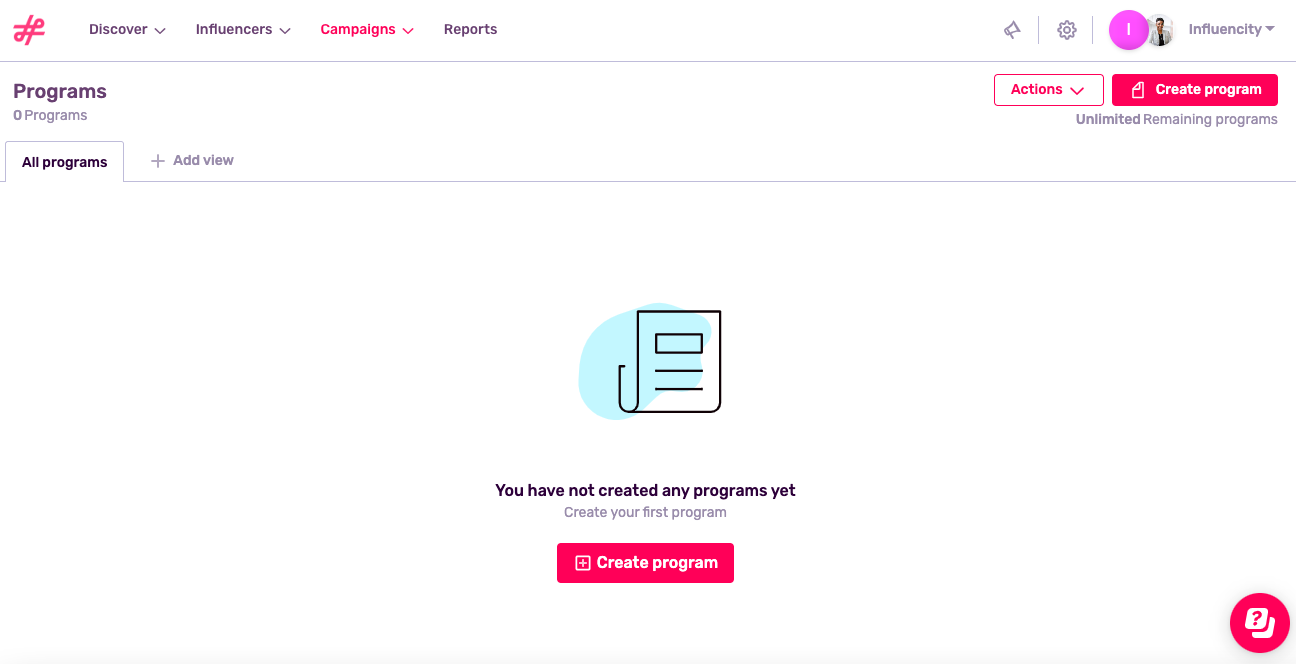Click Add view to create a view
The image size is (1296, 664).
202,160
